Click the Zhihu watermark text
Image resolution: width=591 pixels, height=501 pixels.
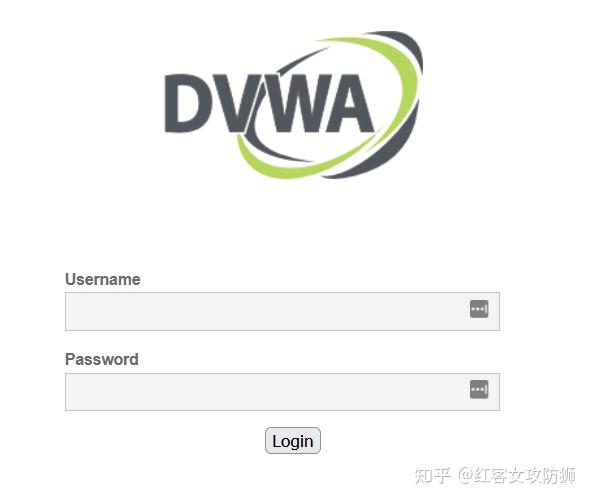[495, 475]
